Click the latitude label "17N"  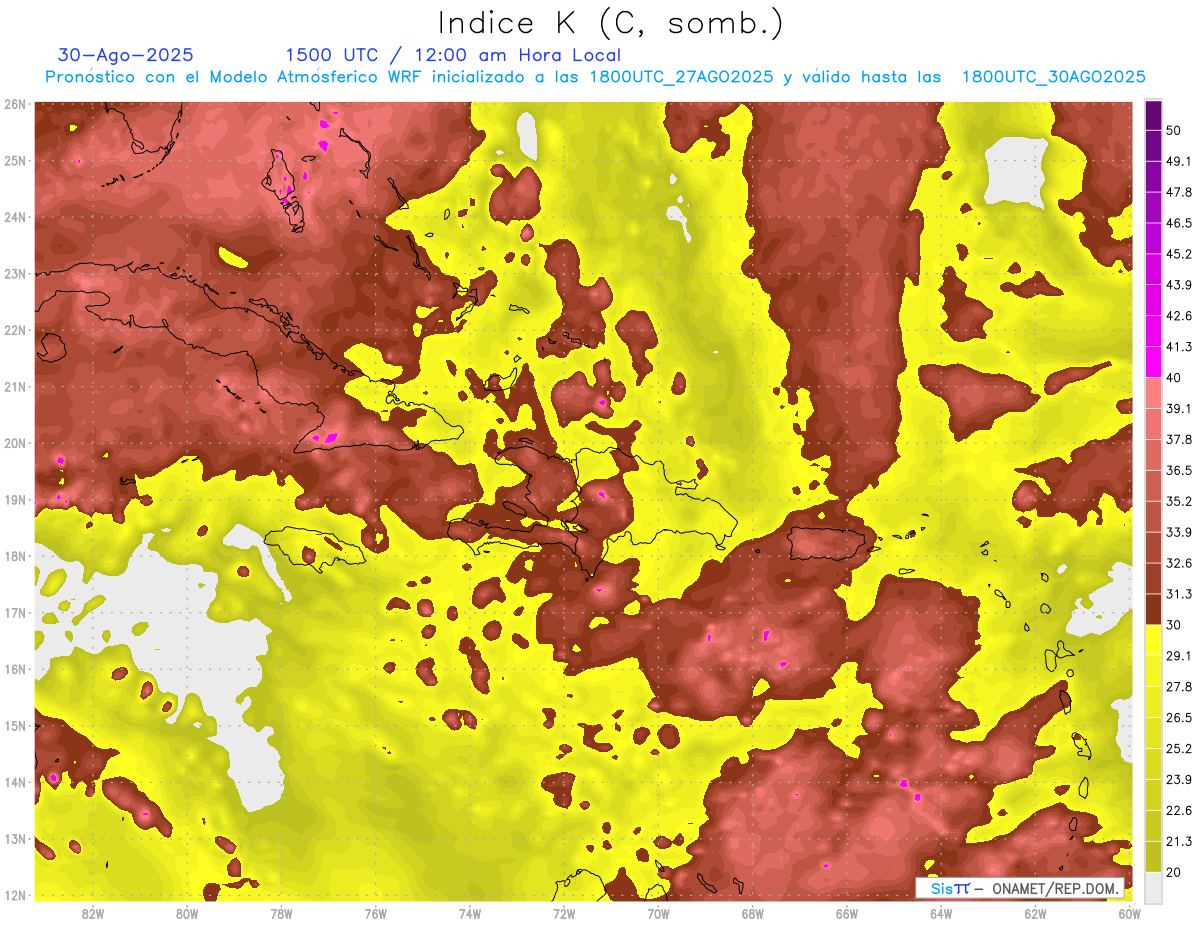coord(15,613)
